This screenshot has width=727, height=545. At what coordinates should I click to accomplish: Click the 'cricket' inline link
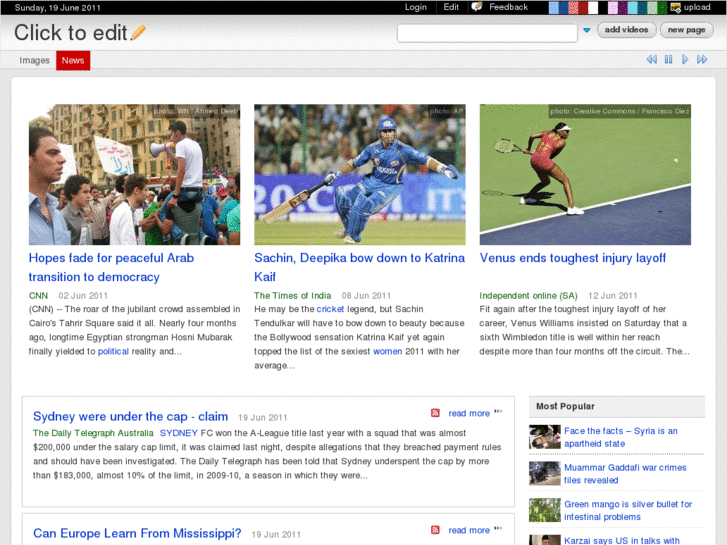pos(330,309)
